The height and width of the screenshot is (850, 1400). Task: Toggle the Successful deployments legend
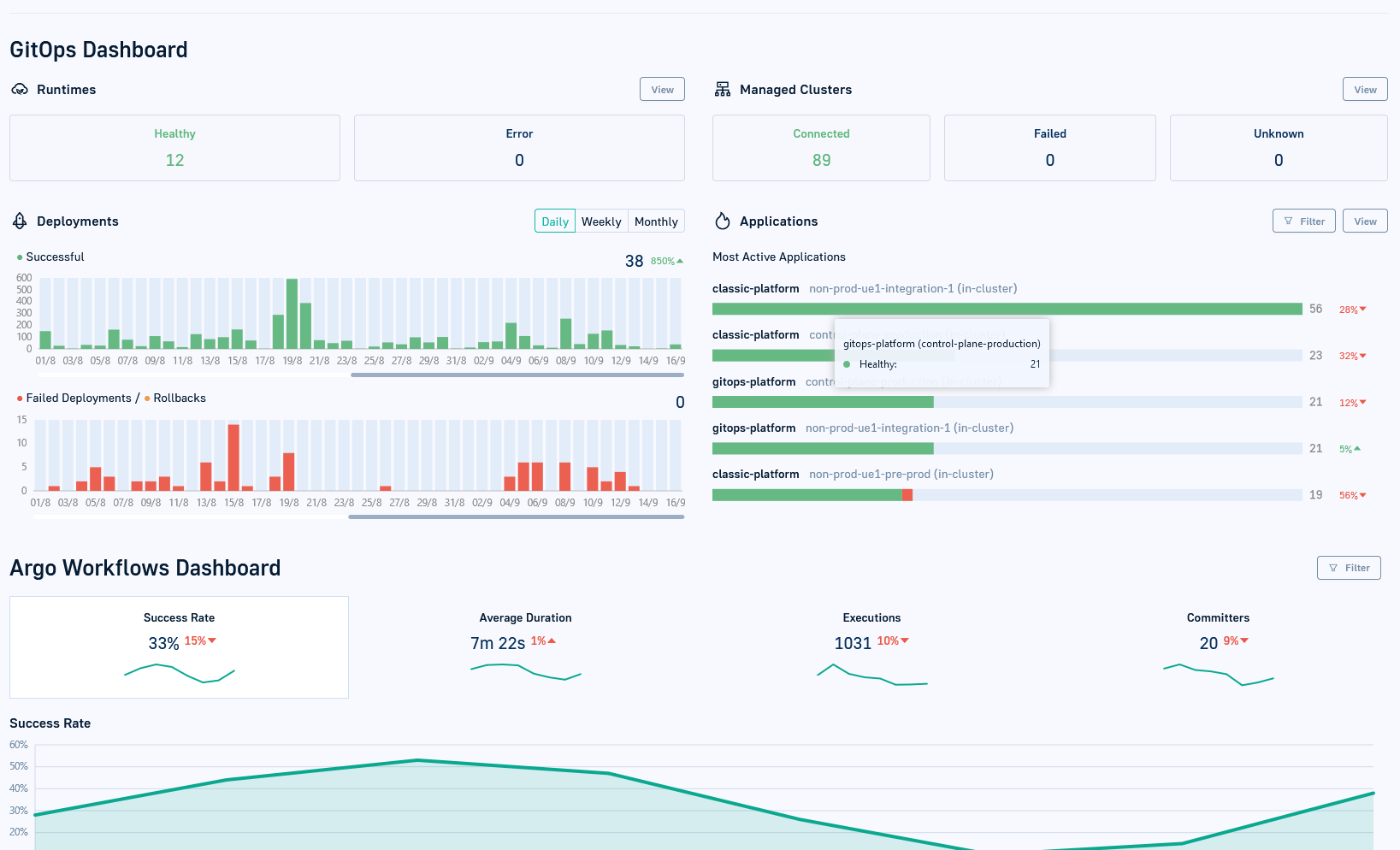tap(55, 257)
